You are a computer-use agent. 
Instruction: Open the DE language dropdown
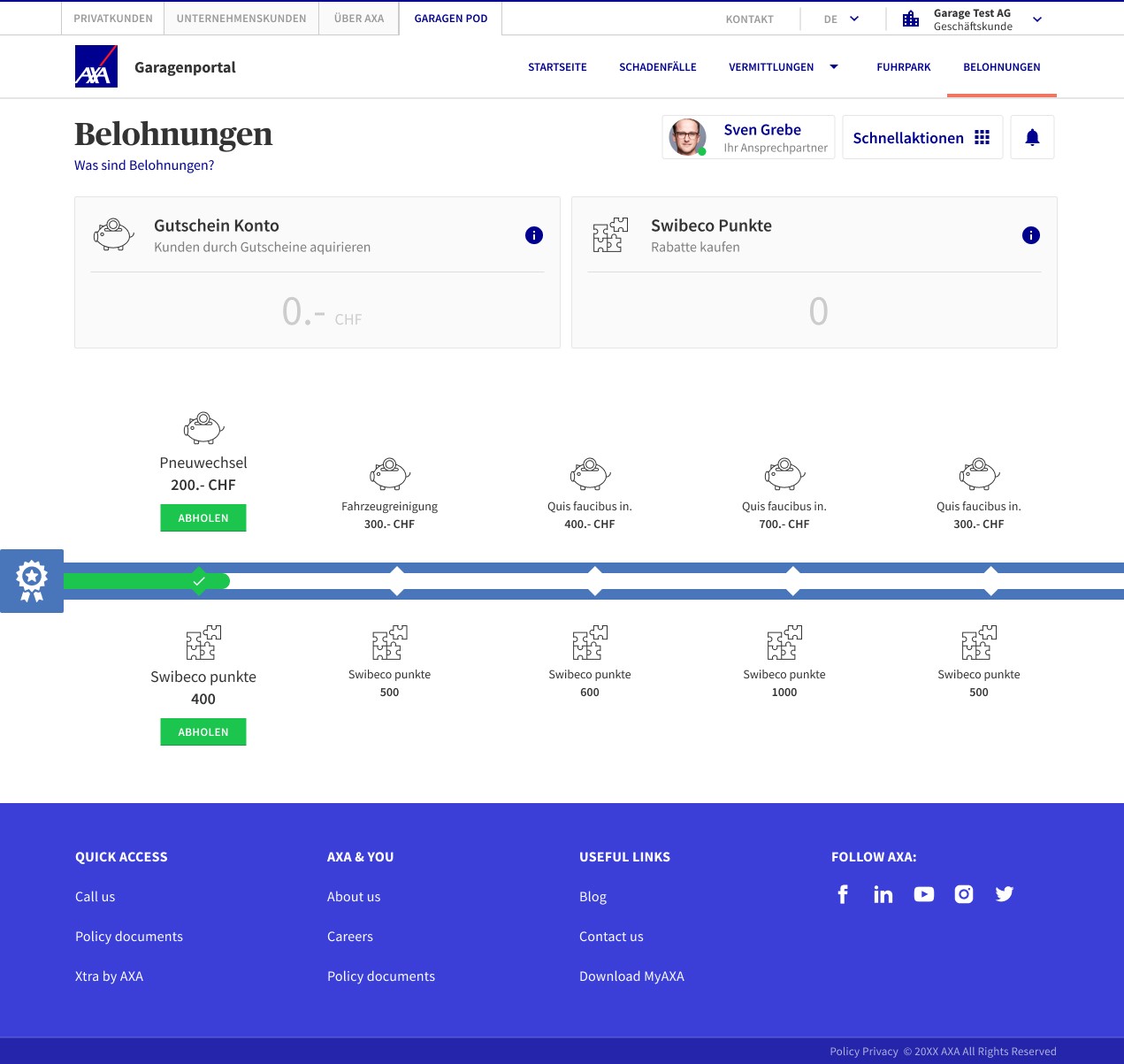[x=841, y=19]
